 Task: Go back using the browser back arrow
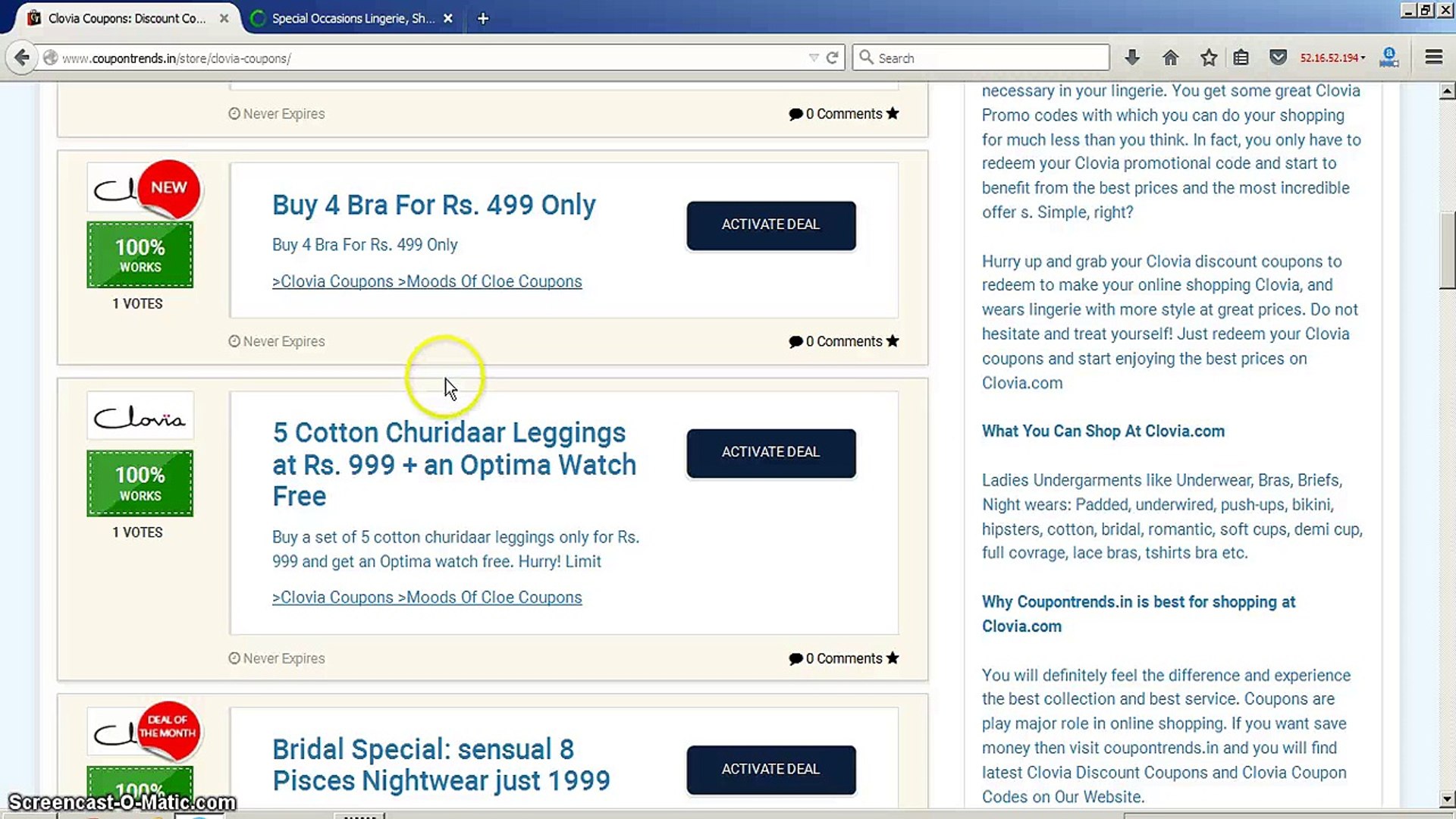[x=22, y=58]
